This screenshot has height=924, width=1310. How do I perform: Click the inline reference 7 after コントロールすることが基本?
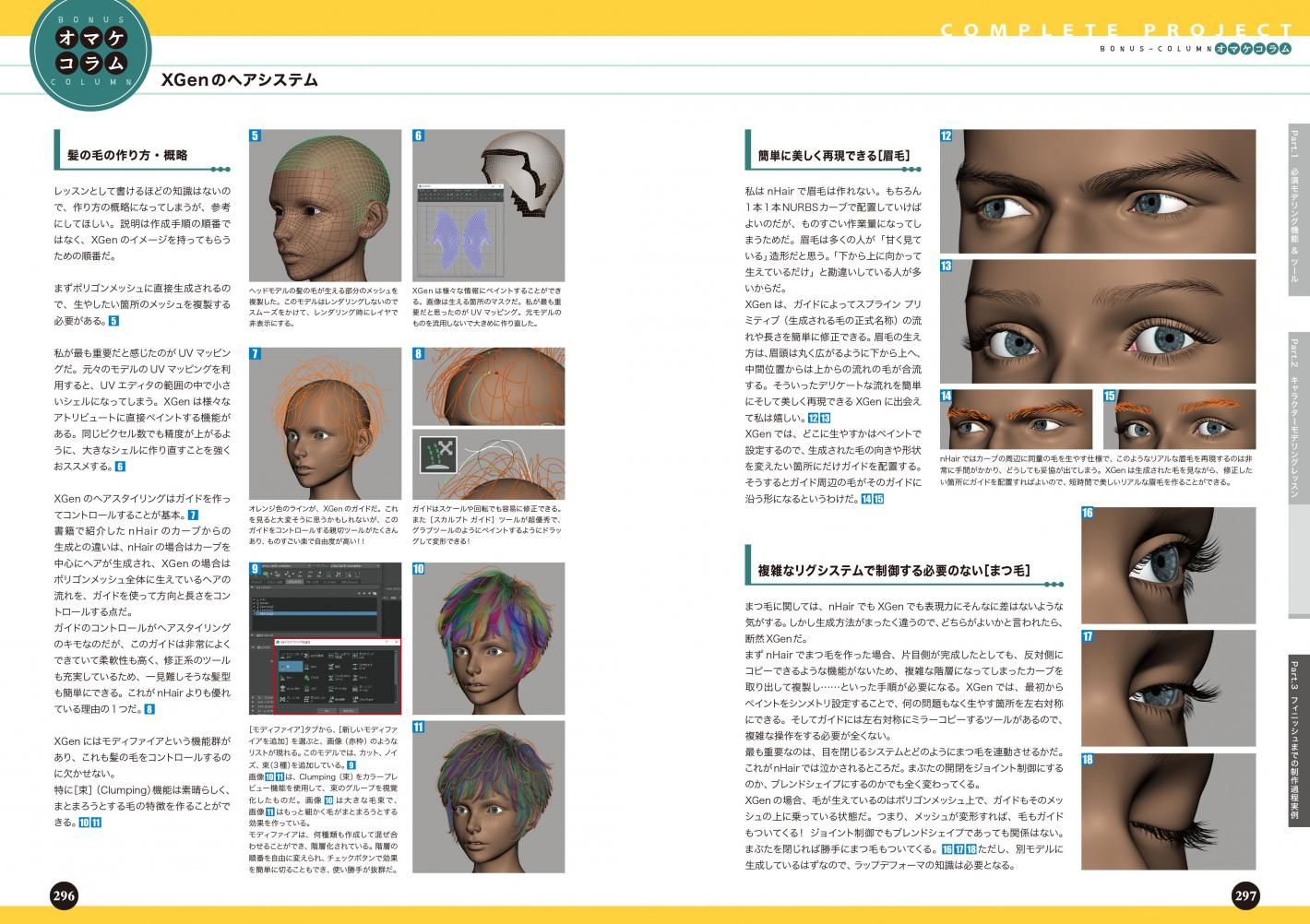193,515
